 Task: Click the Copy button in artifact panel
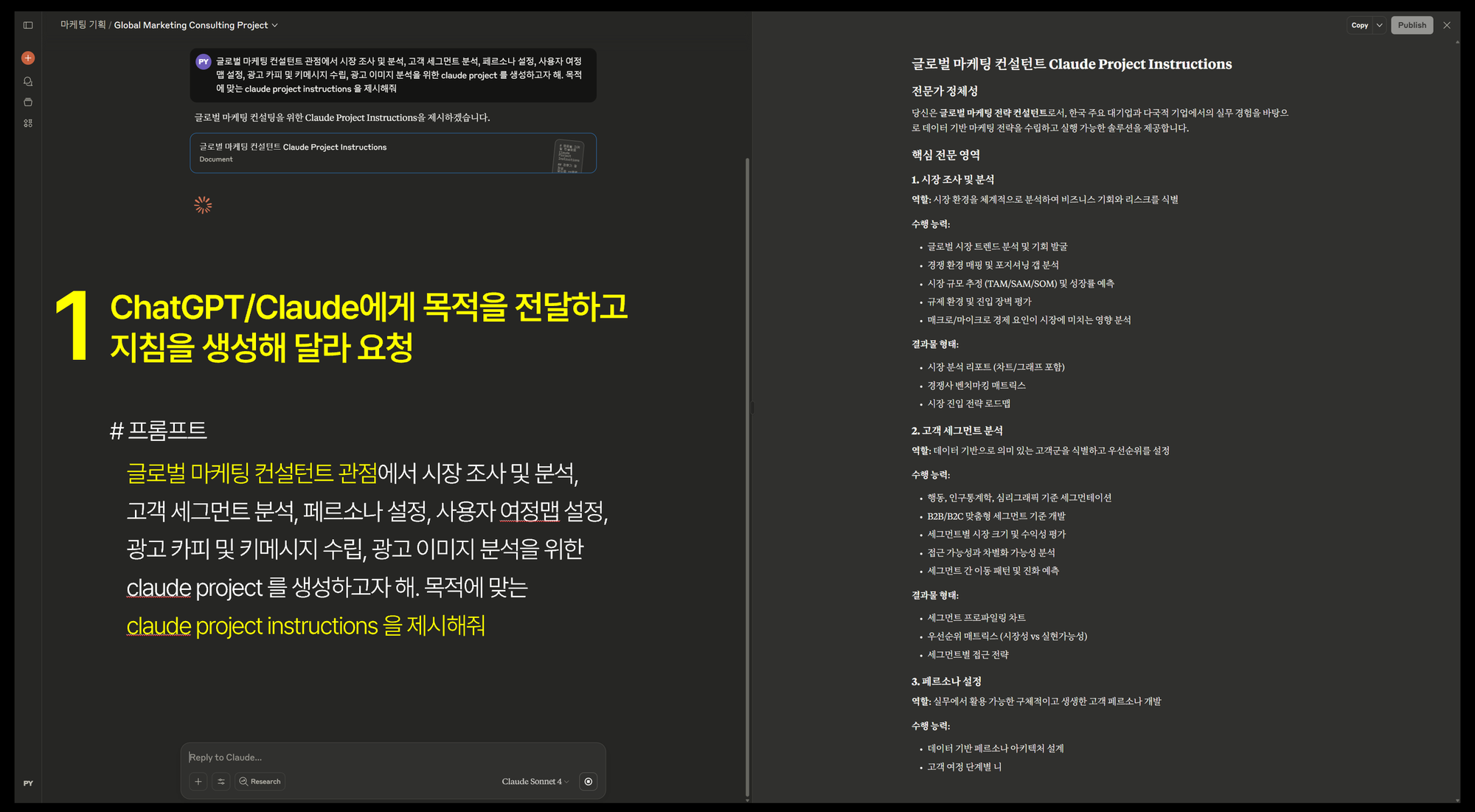click(1359, 25)
